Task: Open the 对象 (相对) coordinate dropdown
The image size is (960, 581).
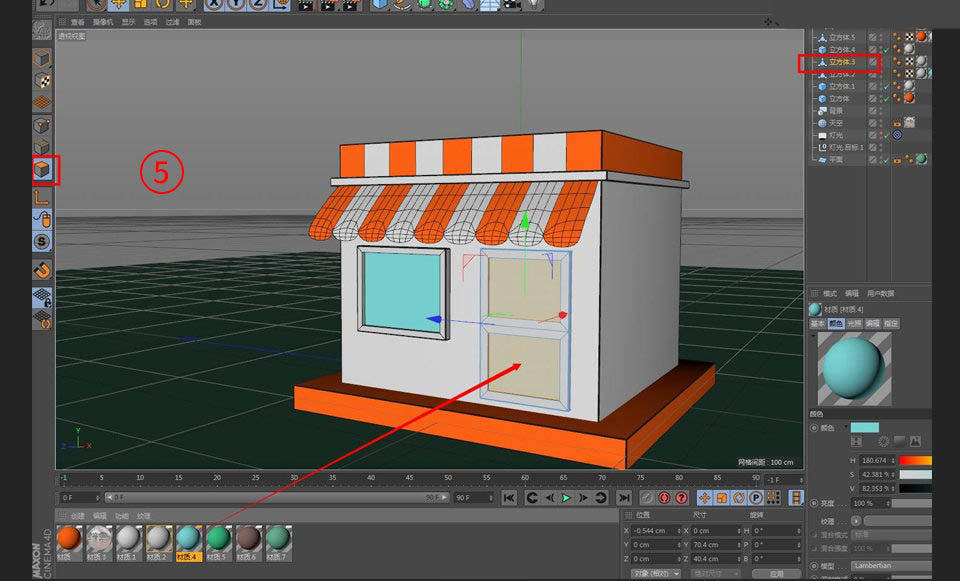Action: (x=657, y=574)
